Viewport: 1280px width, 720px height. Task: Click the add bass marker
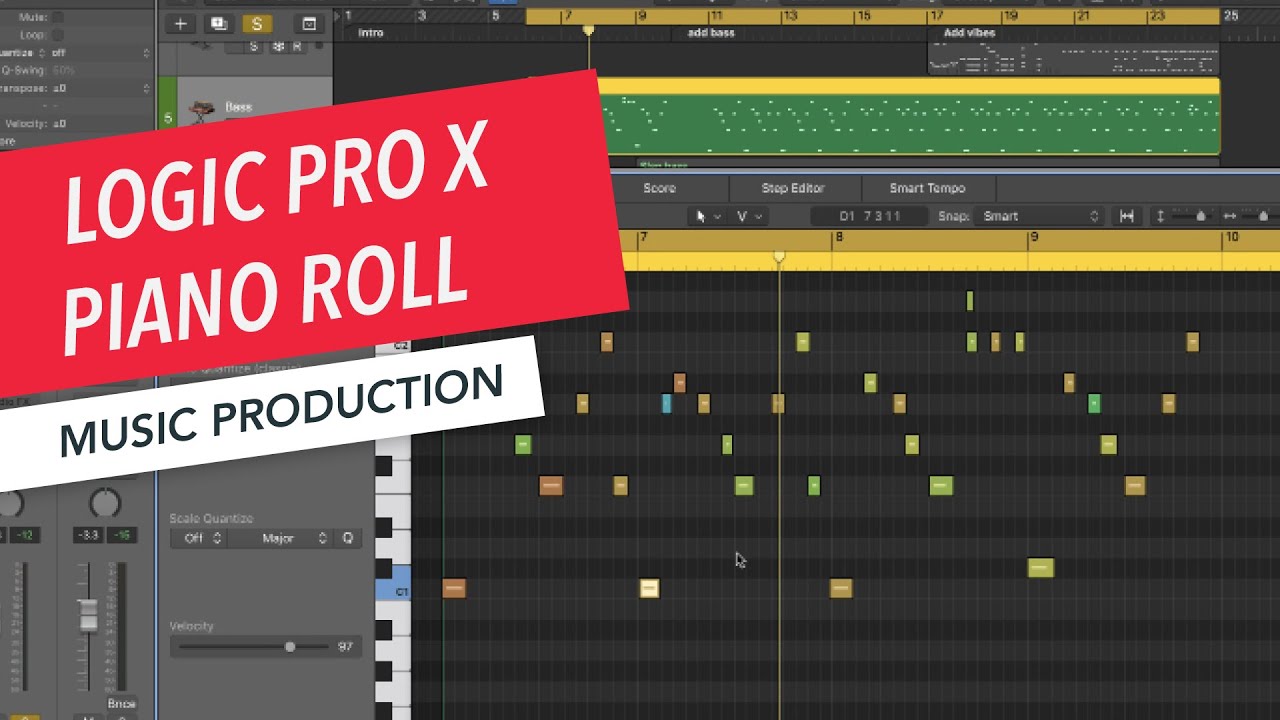tap(711, 33)
